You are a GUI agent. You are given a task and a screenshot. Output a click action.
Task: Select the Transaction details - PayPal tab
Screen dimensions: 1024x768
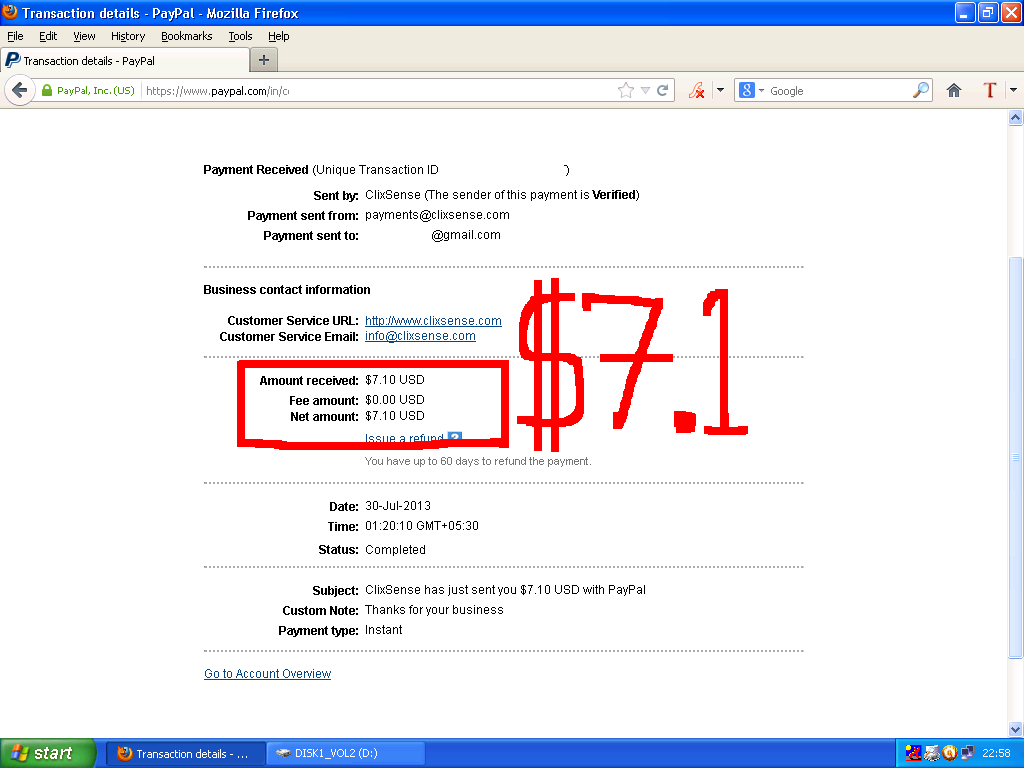tap(125, 60)
